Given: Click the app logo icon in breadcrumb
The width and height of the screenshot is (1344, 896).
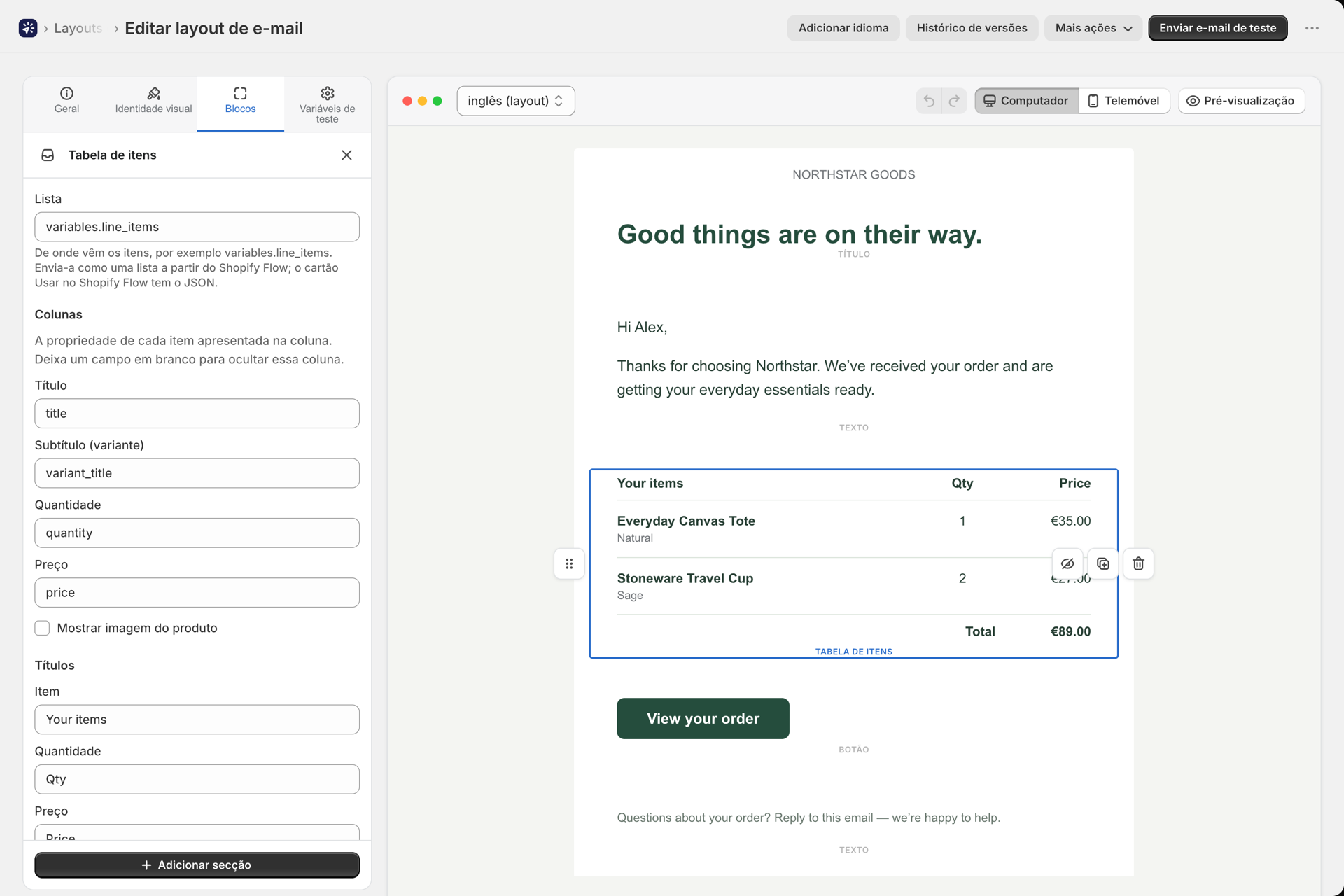Looking at the screenshot, I should 28,28.
